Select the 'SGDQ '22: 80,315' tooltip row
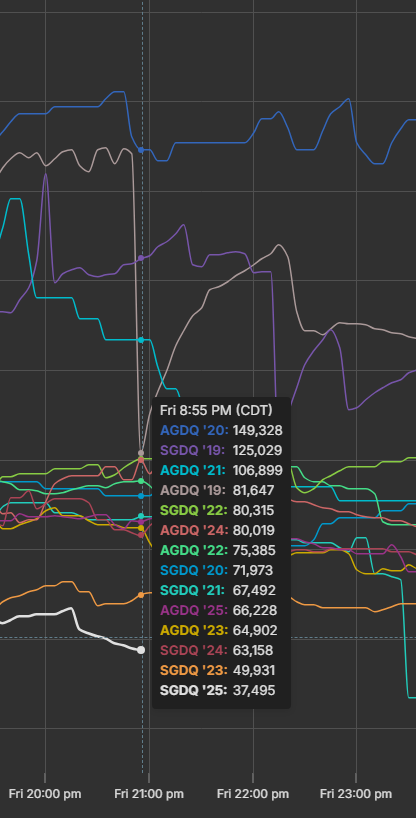Image resolution: width=416 pixels, height=818 pixels. click(x=217, y=510)
